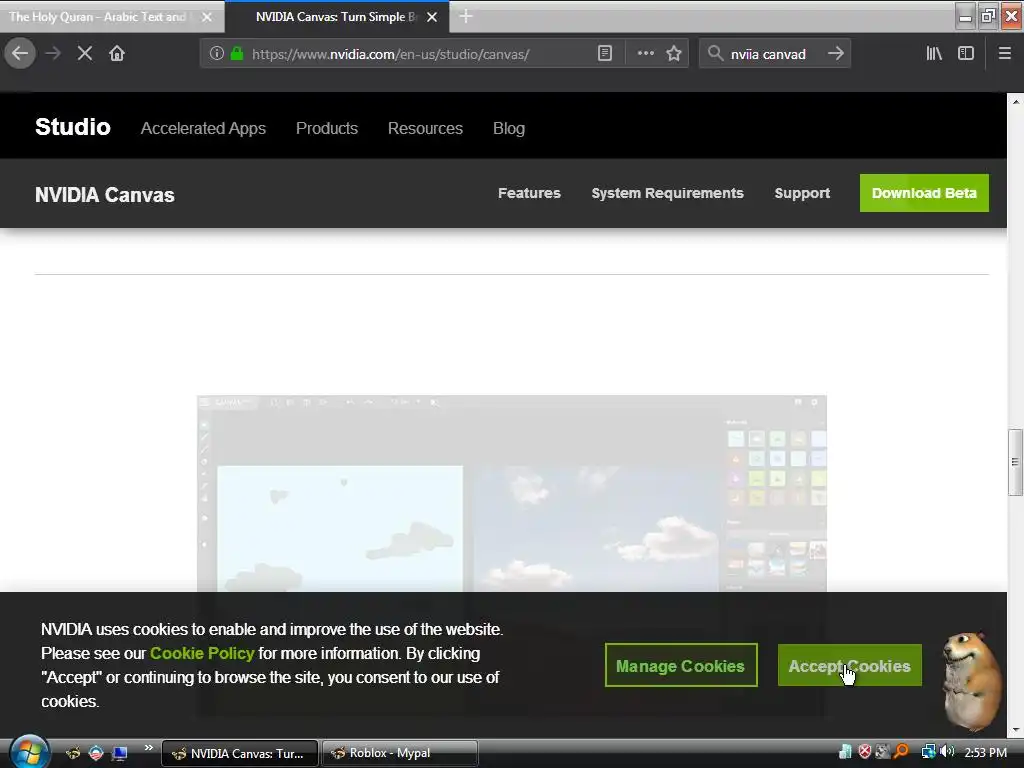1024x768 pixels.
Task: Submit the search with the arrow
Action: point(836,54)
